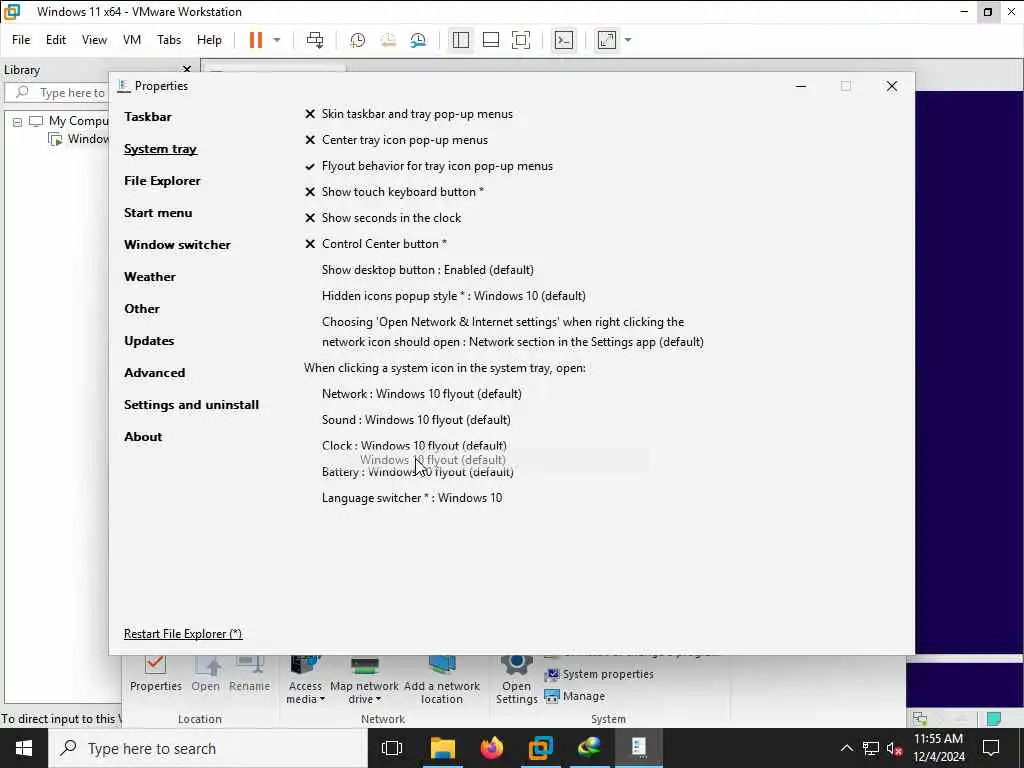Change Hidden icons popup style option
This screenshot has width=1024, height=768.
tap(453, 296)
